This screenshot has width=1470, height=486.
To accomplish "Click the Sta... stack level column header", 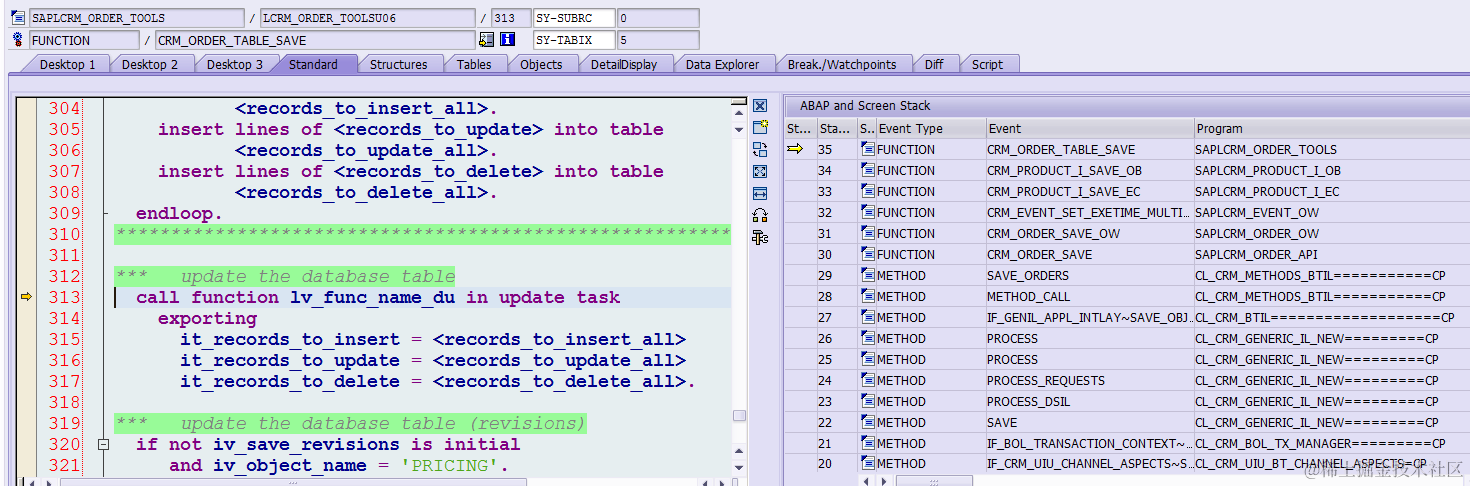I will [x=836, y=128].
